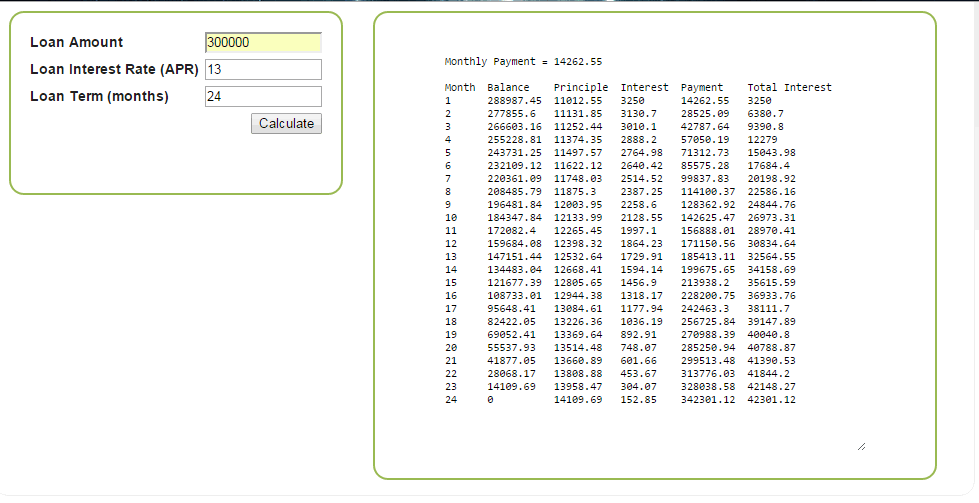Click interest value 1177.94
Viewport: 979px width, 503px height.
[x=642, y=309]
